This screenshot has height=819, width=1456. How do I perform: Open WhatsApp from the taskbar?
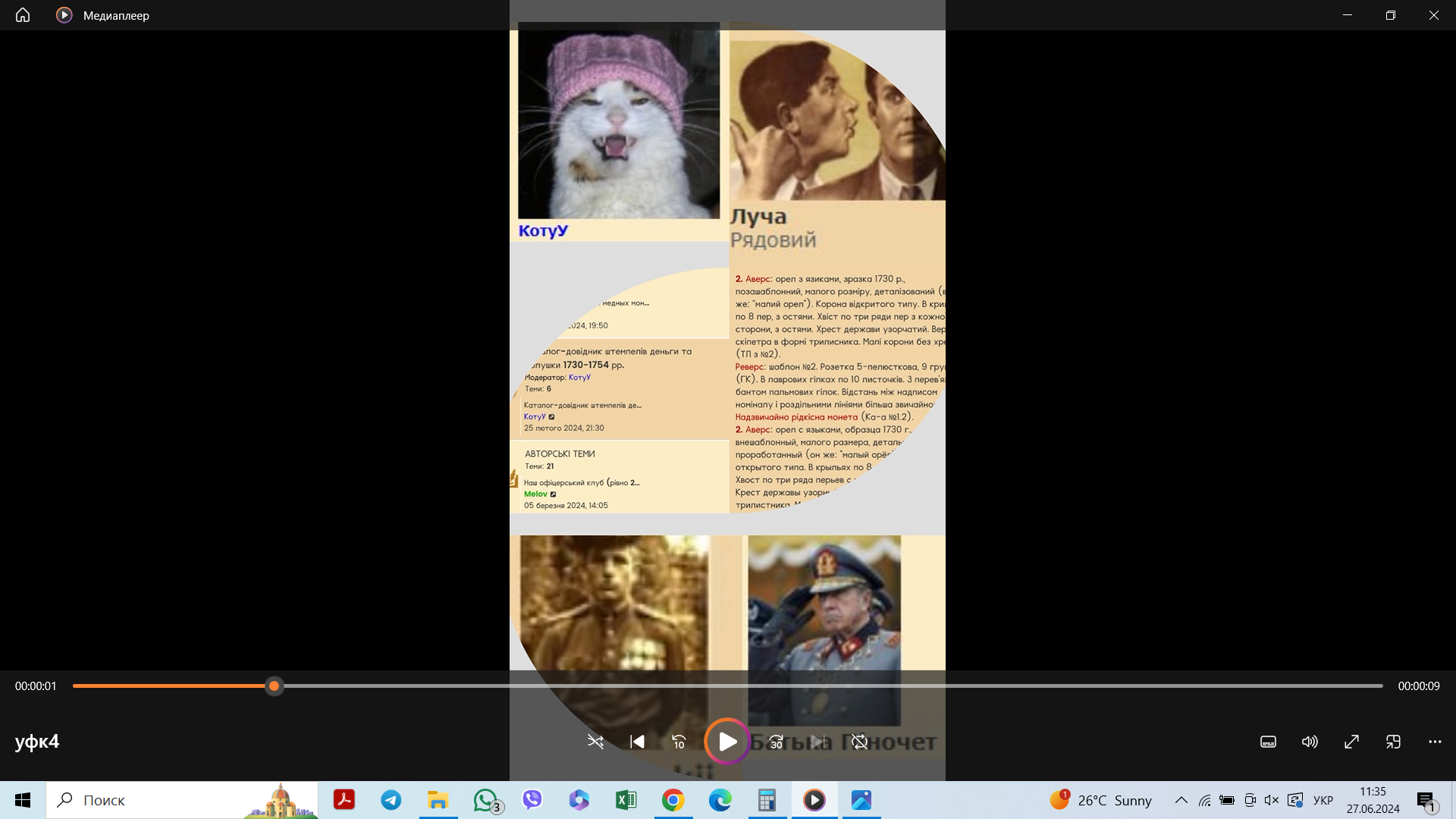click(x=485, y=800)
